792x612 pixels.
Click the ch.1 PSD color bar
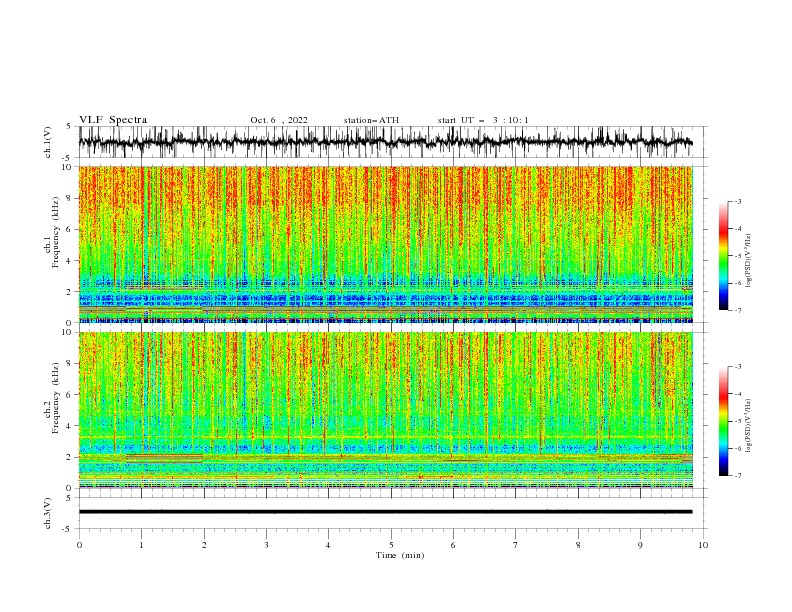[723, 256]
